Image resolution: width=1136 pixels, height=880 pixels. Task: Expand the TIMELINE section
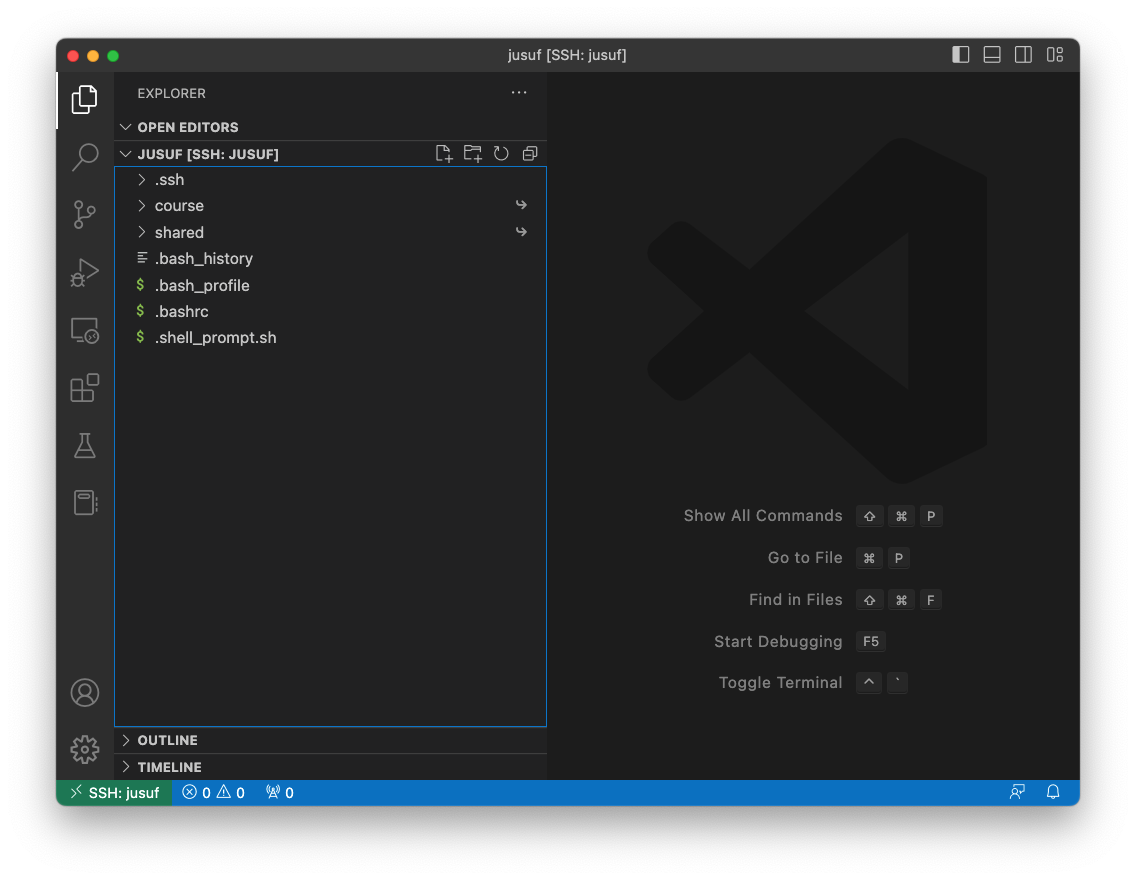[169, 767]
